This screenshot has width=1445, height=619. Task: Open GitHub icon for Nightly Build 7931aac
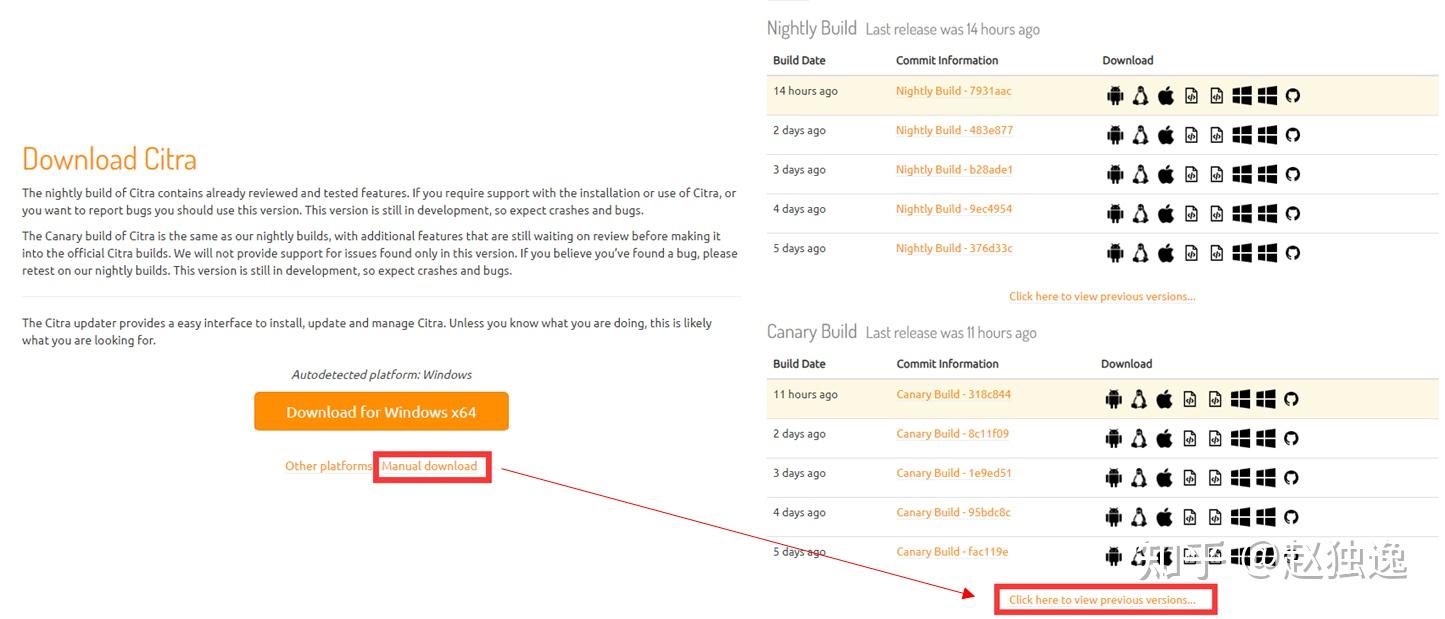point(1292,96)
